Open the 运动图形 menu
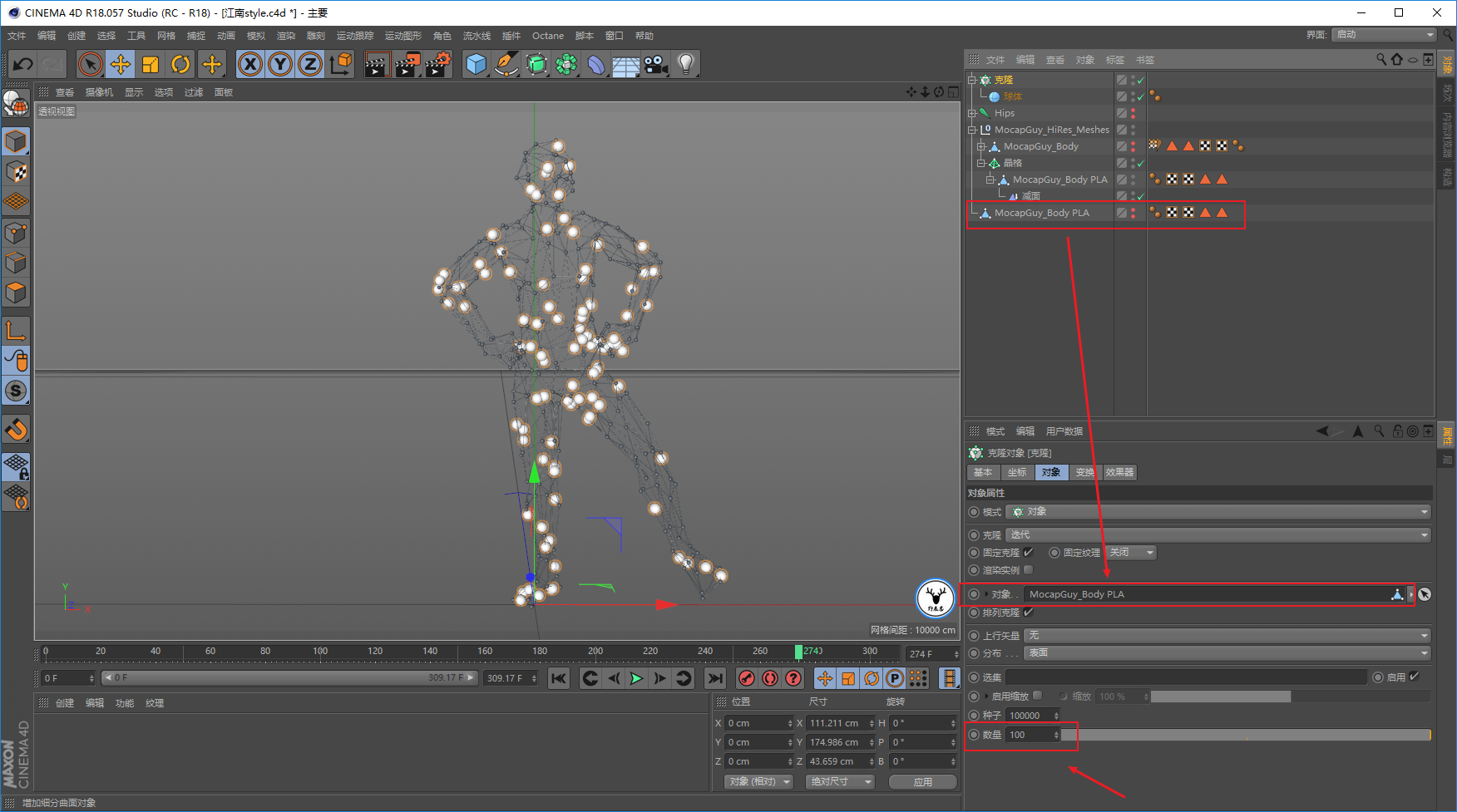Viewport: 1457px width, 812px height. (x=403, y=36)
